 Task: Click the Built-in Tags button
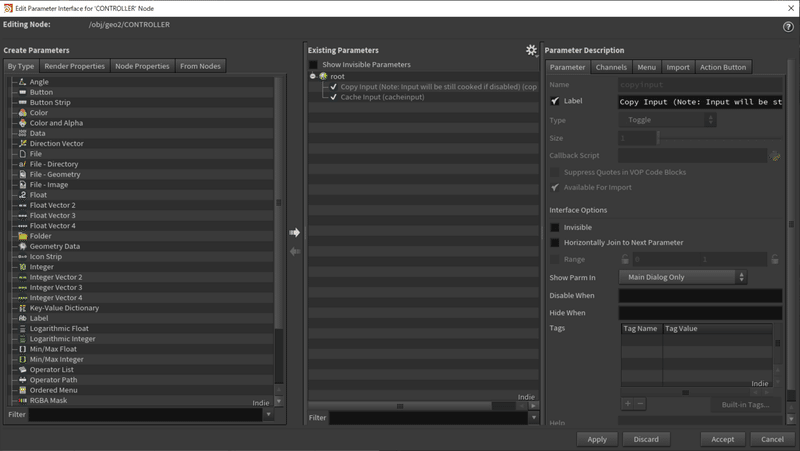coord(745,405)
